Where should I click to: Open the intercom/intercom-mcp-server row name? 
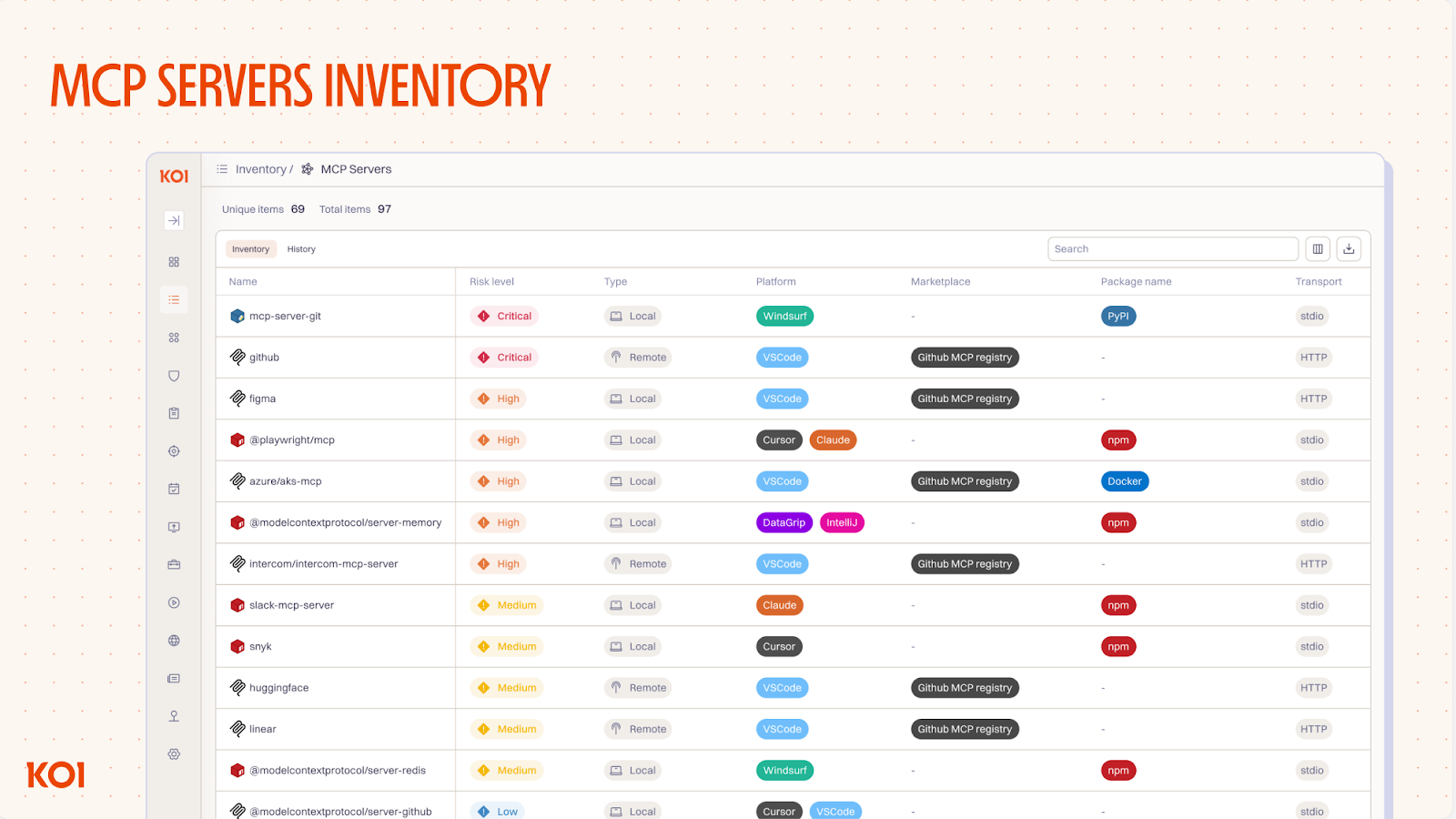coord(324,564)
